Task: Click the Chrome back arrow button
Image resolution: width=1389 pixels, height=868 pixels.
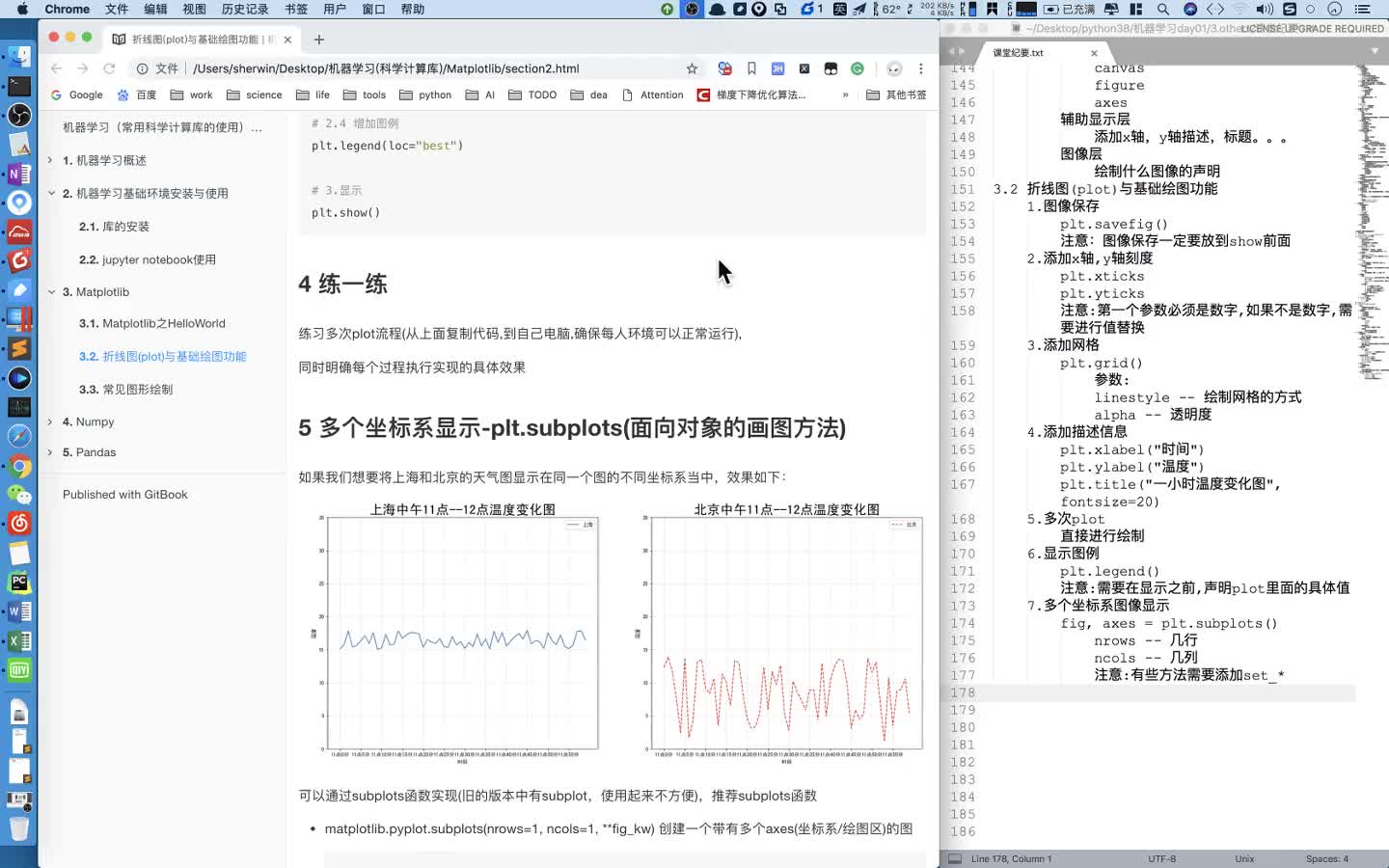Action: click(56, 68)
